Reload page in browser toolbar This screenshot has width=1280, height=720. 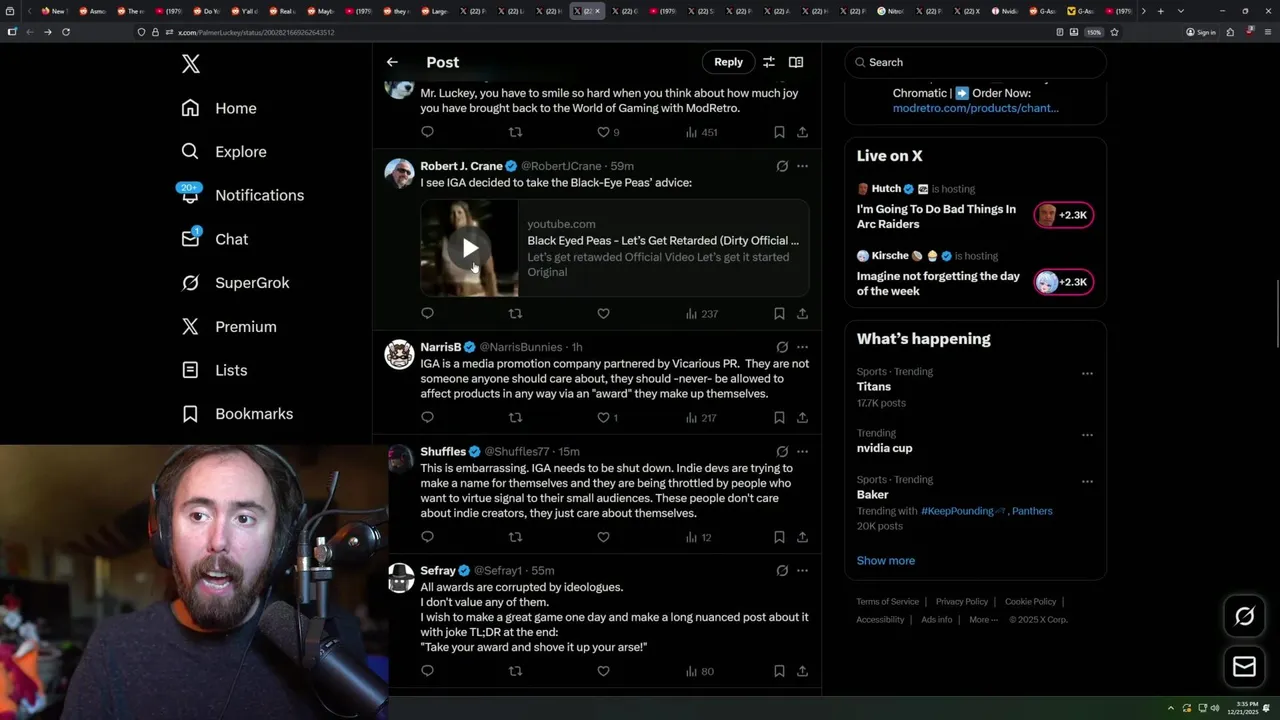(66, 32)
